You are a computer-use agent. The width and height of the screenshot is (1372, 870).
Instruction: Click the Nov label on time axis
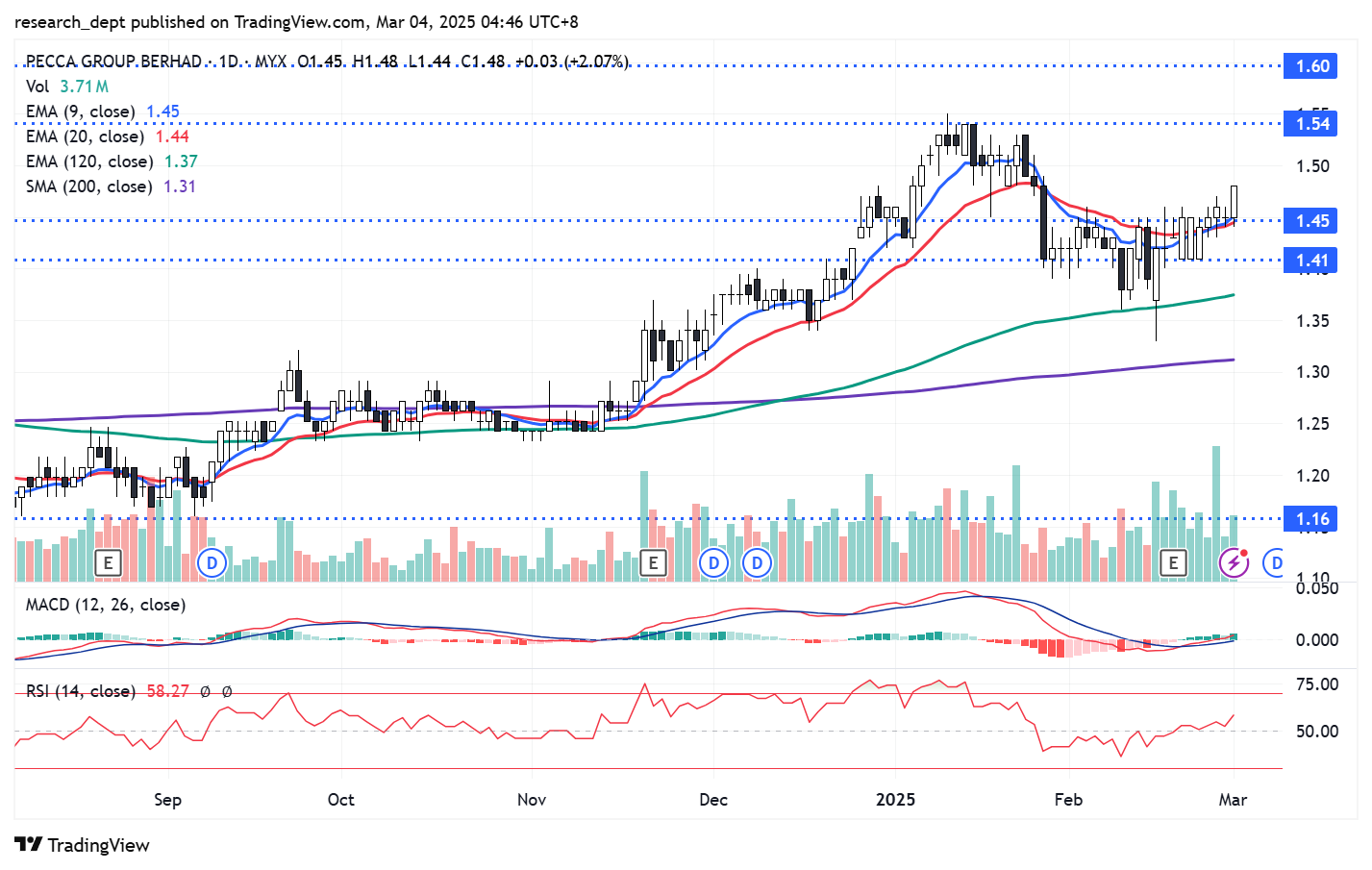(x=532, y=800)
